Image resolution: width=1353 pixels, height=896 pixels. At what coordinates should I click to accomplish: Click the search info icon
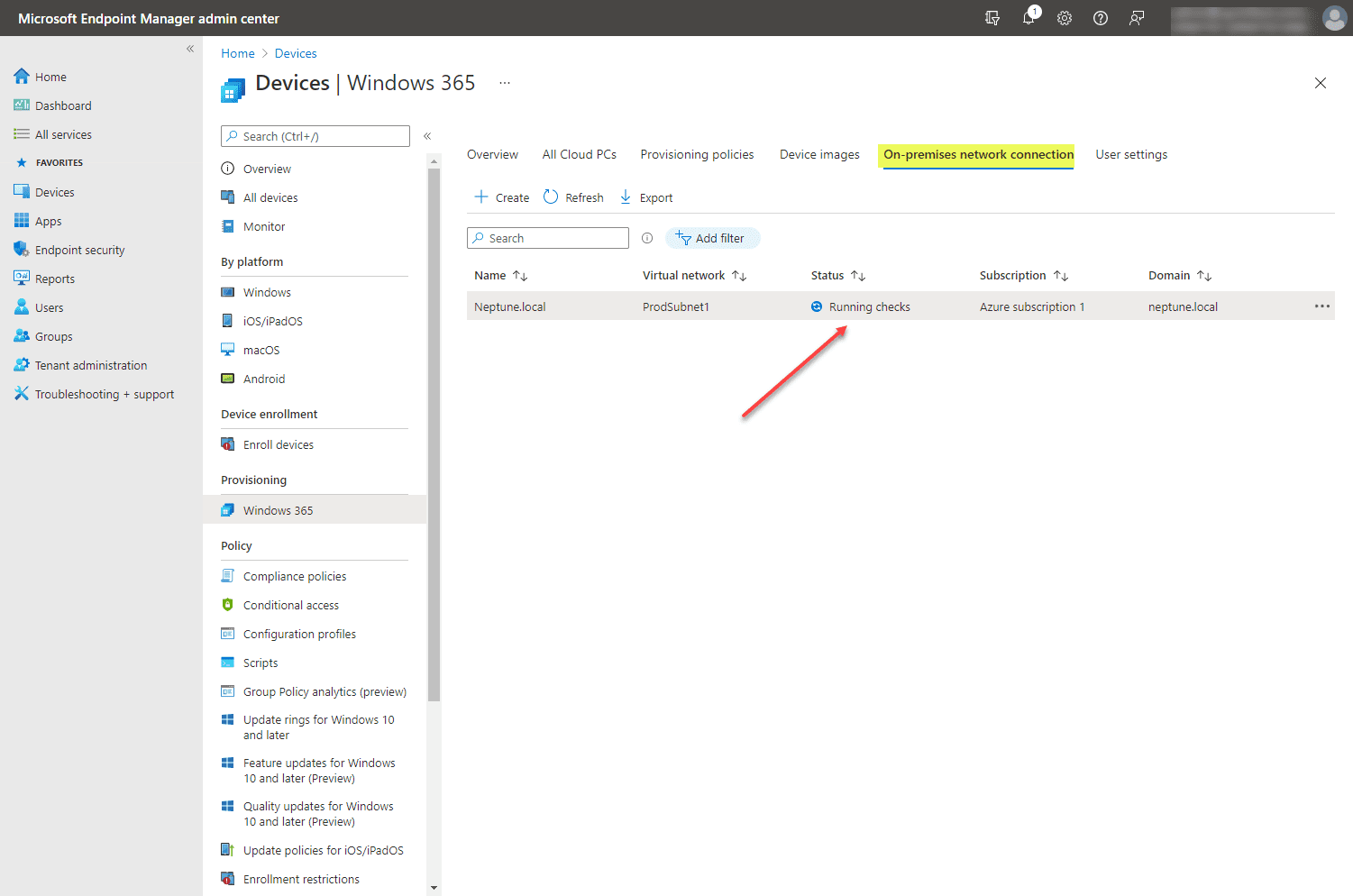click(647, 238)
